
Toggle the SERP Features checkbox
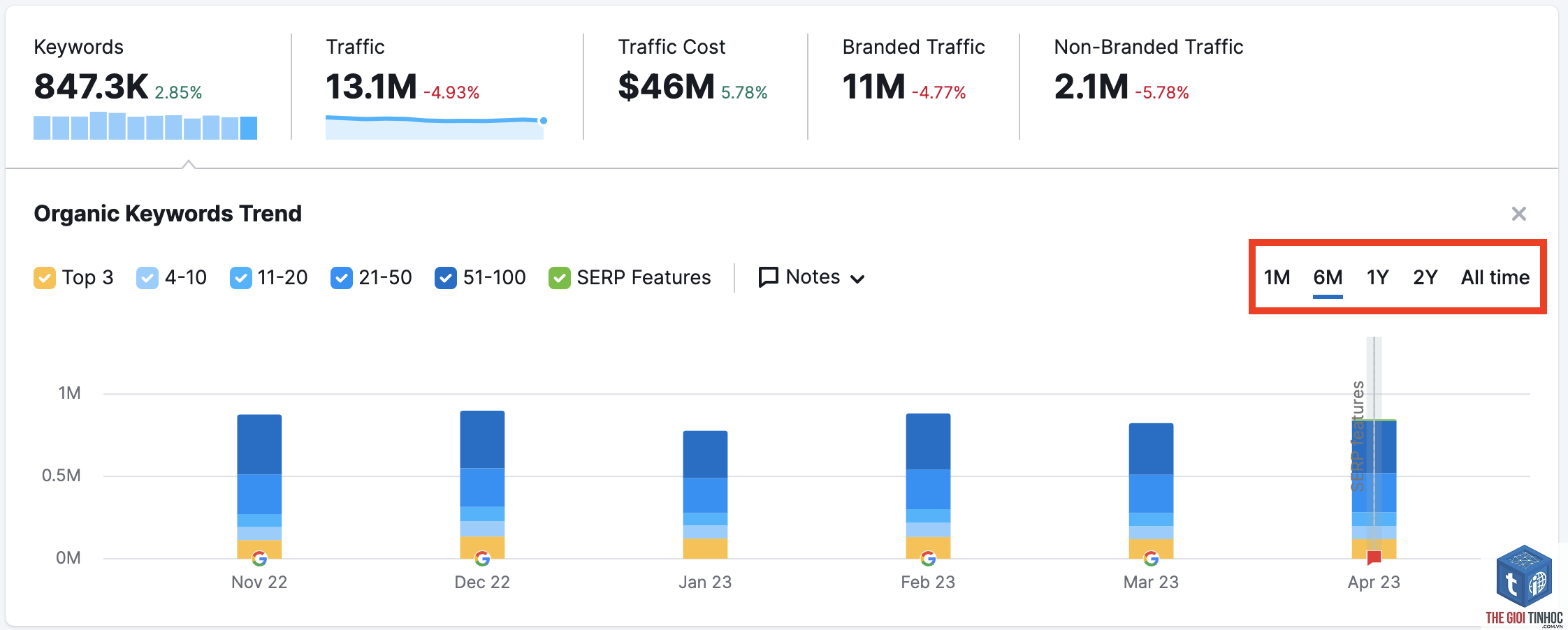tap(560, 278)
